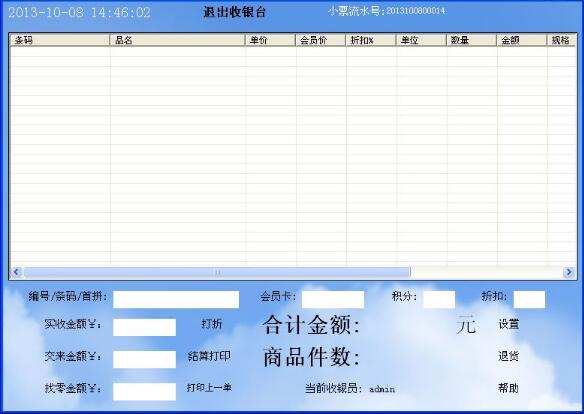The width and height of the screenshot is (584, 414).
Task: Open the 帮助 help option
Action: (509, 388)
